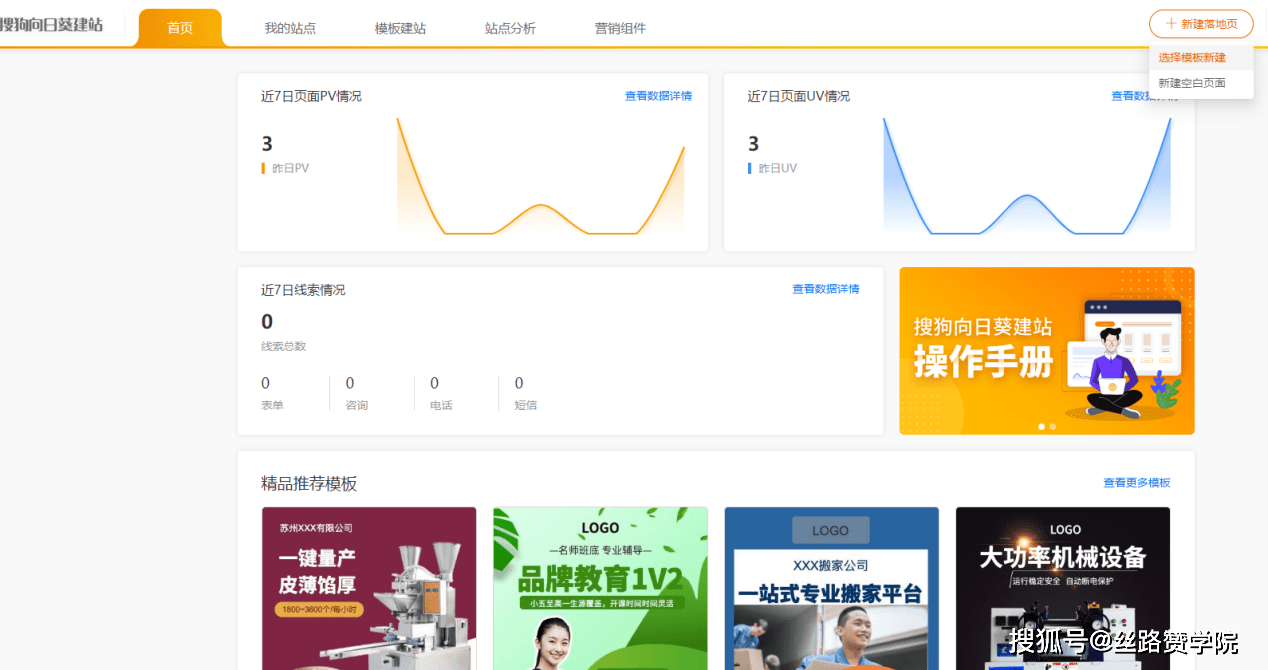Select first banner carousel dot
Viewport: 1268px width, 670px height.
pyautogui.click(x=1042, y=427)
